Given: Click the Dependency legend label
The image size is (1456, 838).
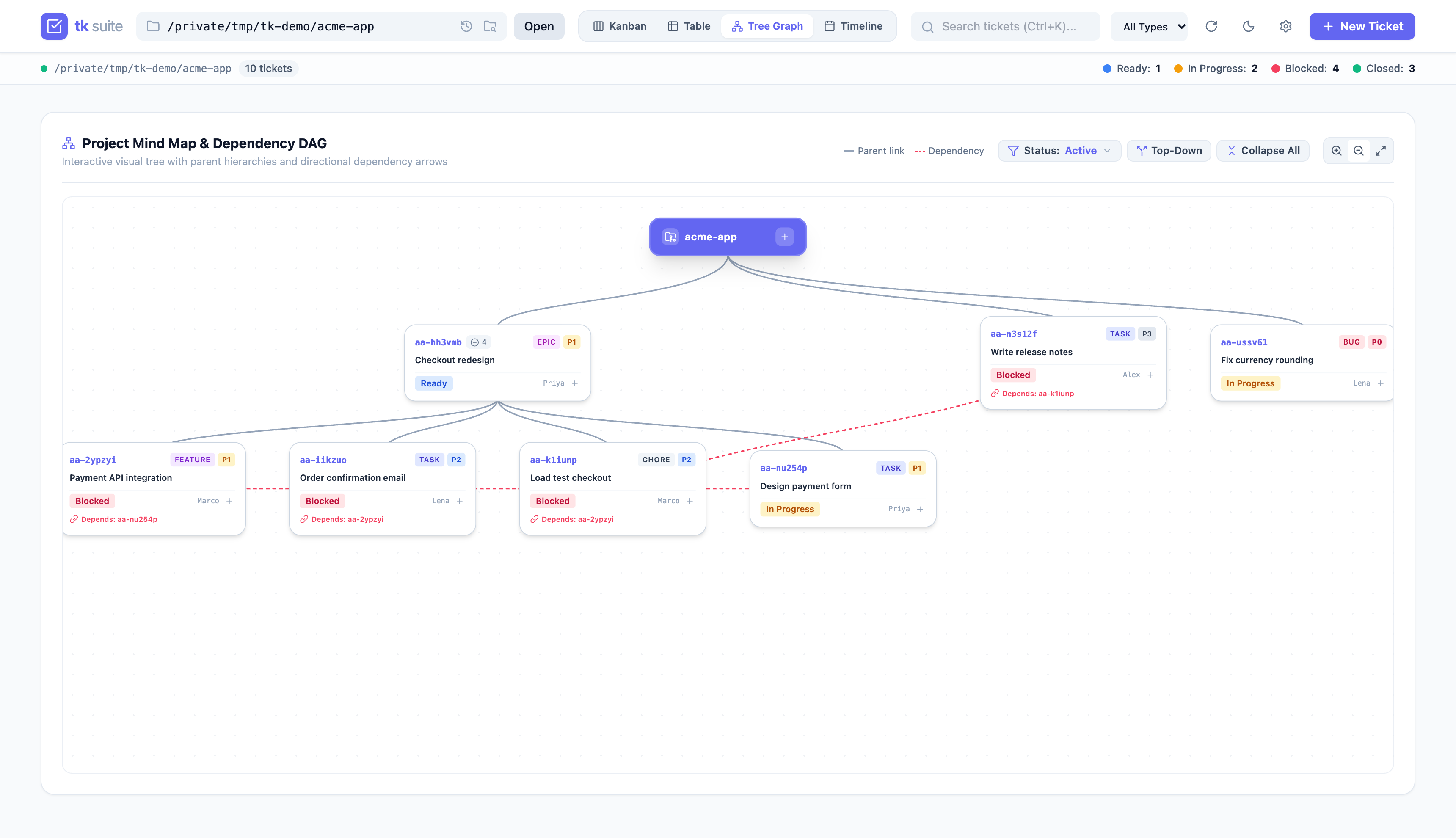Looking at the screenshot, I should 956,151.
